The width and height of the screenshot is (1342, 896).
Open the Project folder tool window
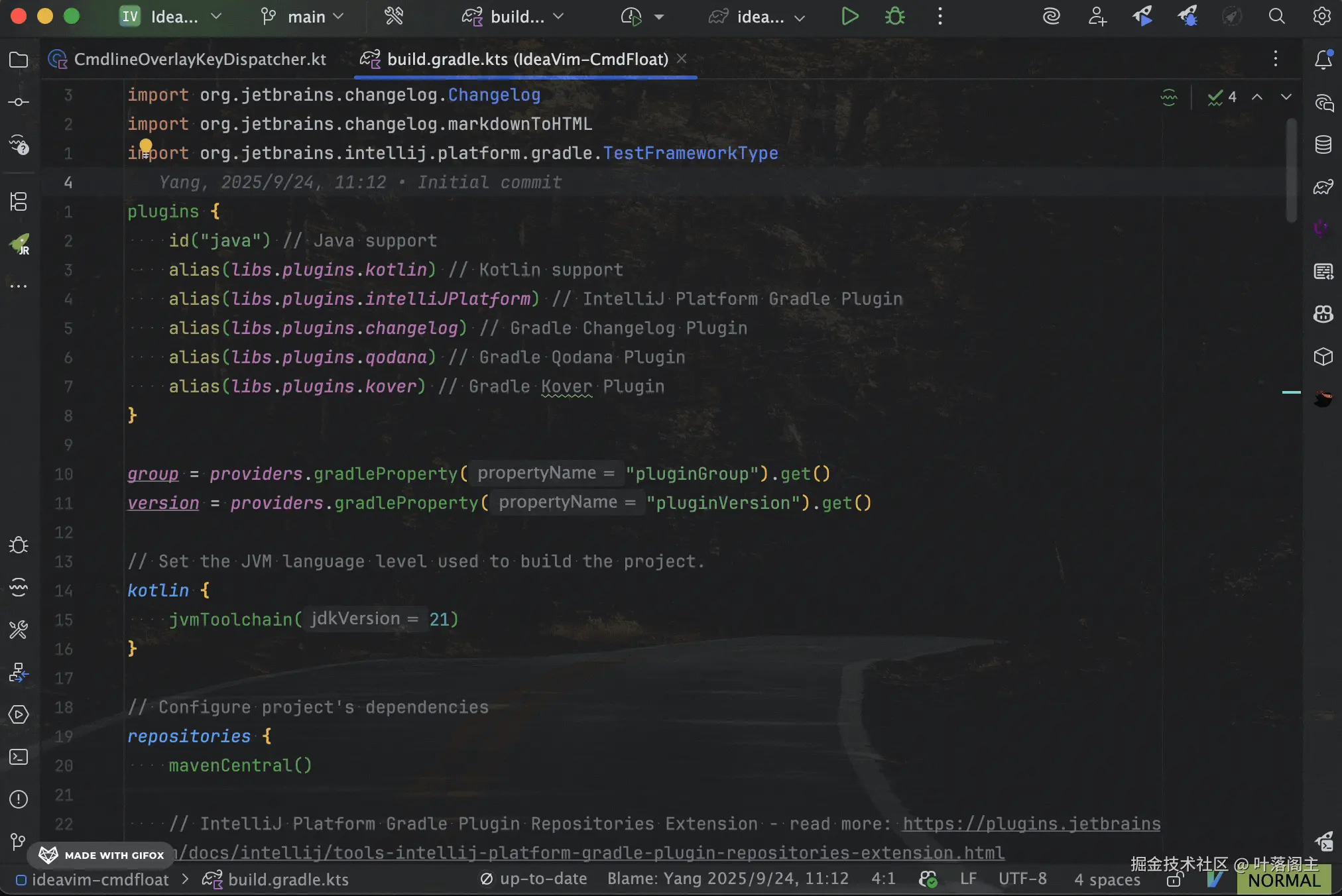(x=19, y=60)
